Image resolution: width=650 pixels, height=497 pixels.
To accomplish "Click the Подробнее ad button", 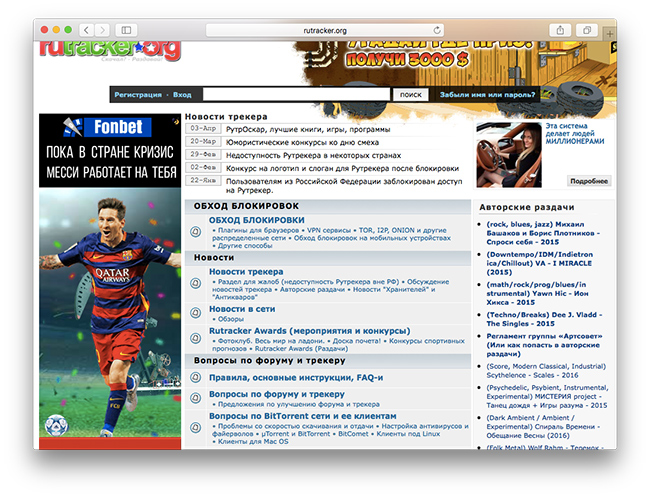I will pos(589,181).
